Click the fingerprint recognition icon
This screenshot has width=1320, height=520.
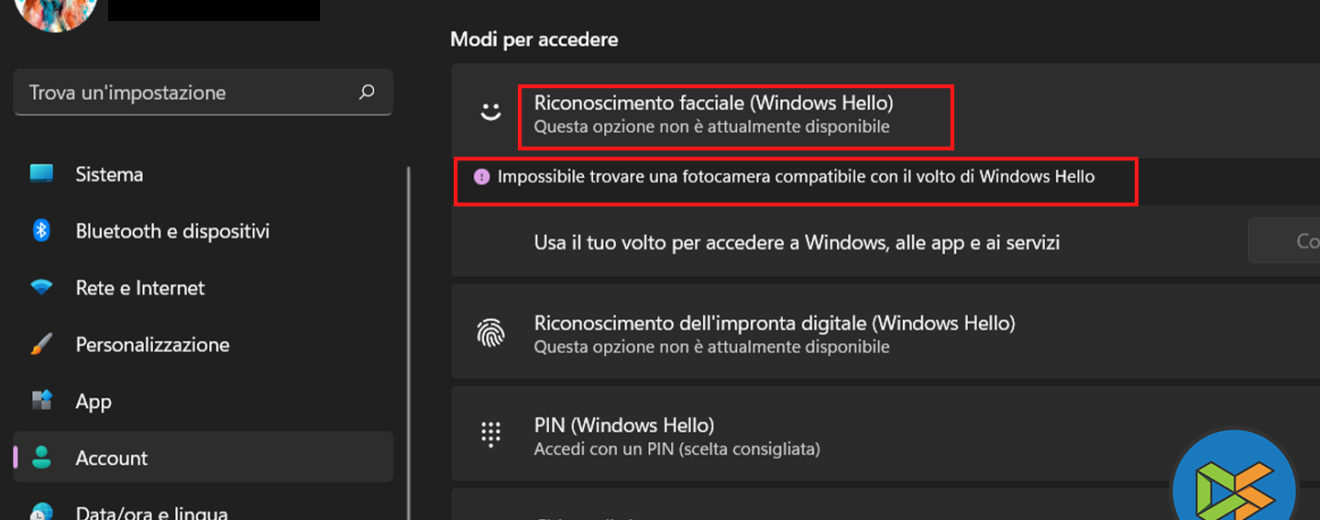tap(490, 334)
